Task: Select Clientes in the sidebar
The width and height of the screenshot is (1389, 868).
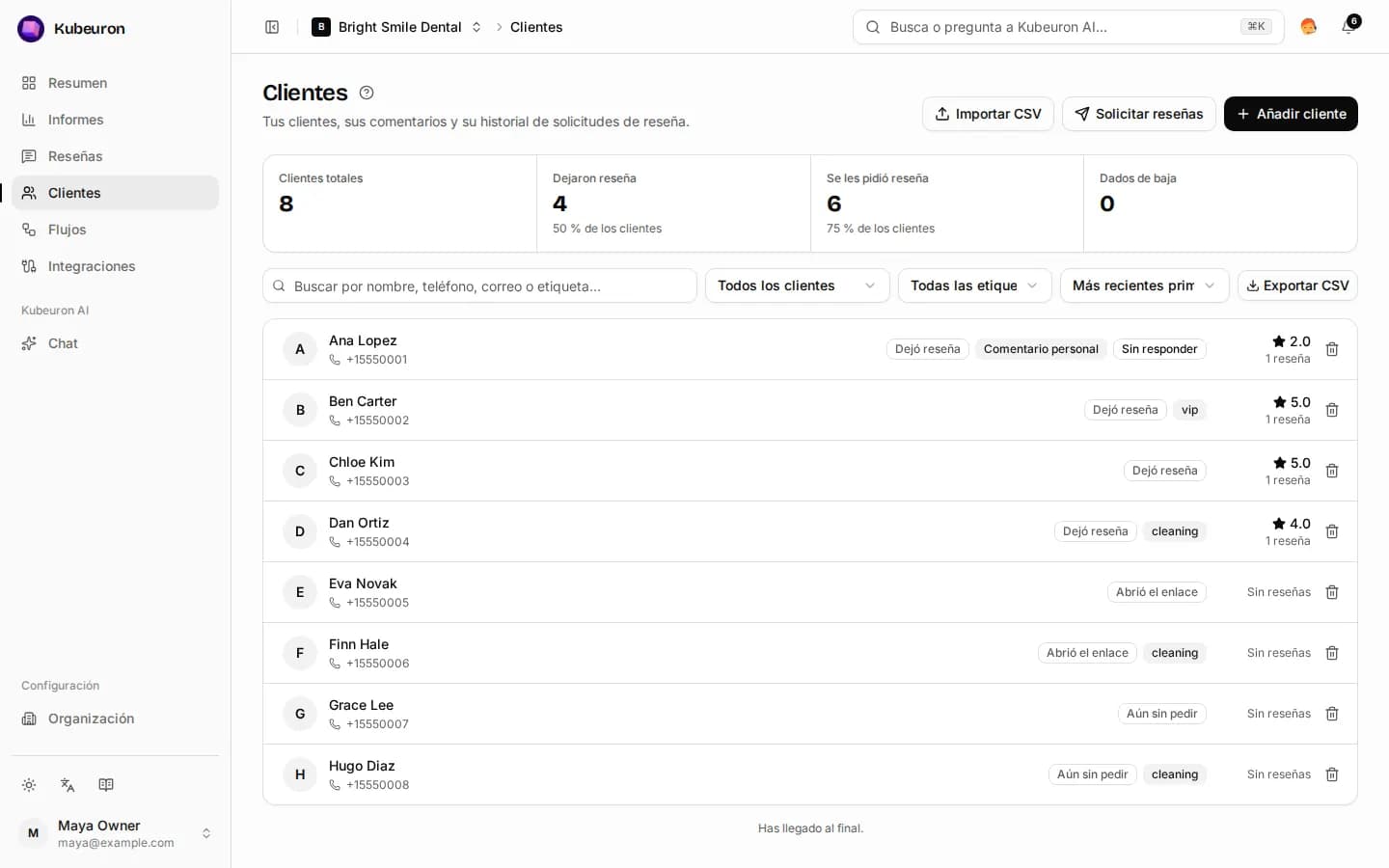Action: (x=115, y=193)
